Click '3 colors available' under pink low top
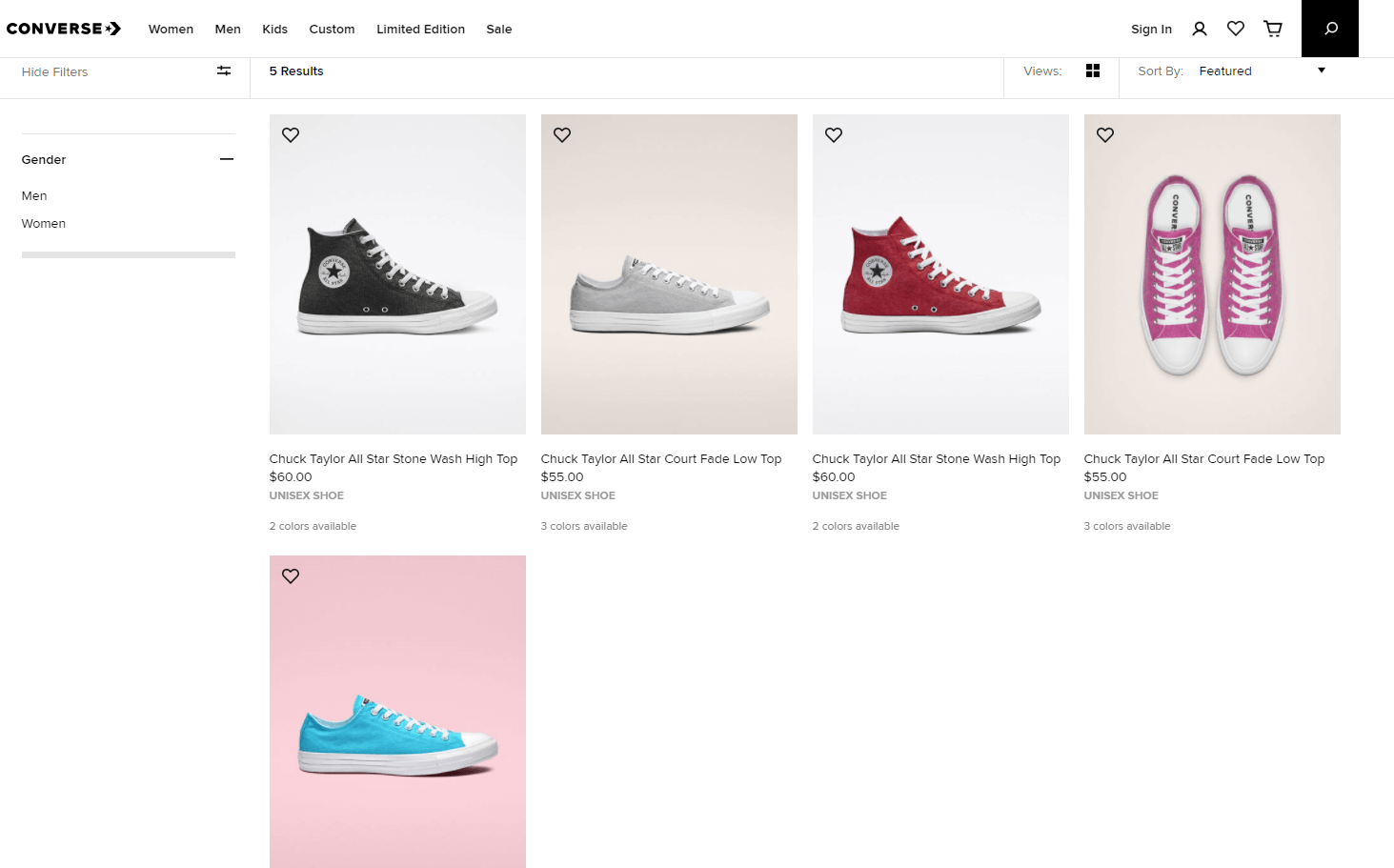Viewport: 1394px width, 868px height. click(x=1127, y=526)
